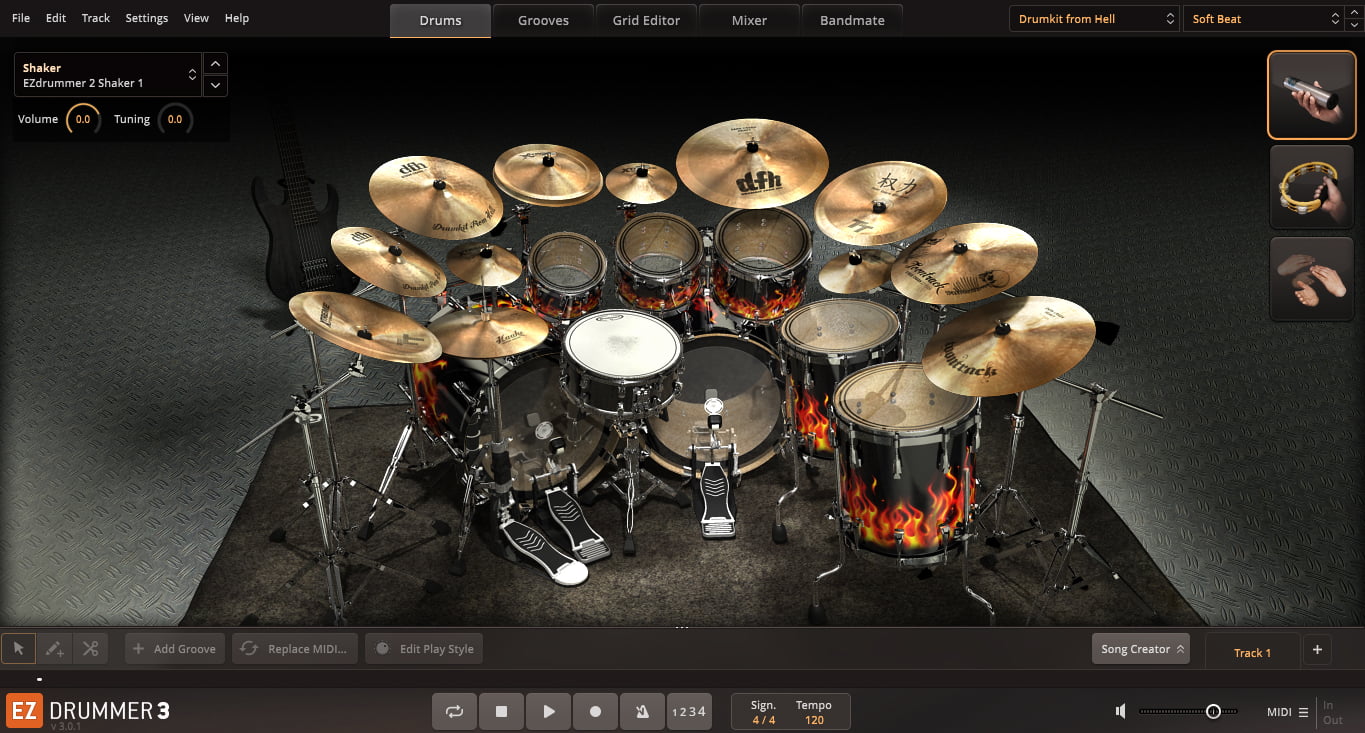Switch to the Grid Editor tab
The image size is (1365, 733).
point(646,20)
